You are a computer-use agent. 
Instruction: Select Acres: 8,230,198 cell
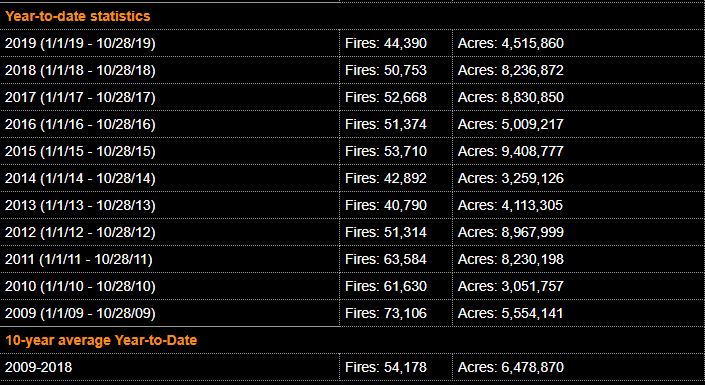click(x=511, y=259)
